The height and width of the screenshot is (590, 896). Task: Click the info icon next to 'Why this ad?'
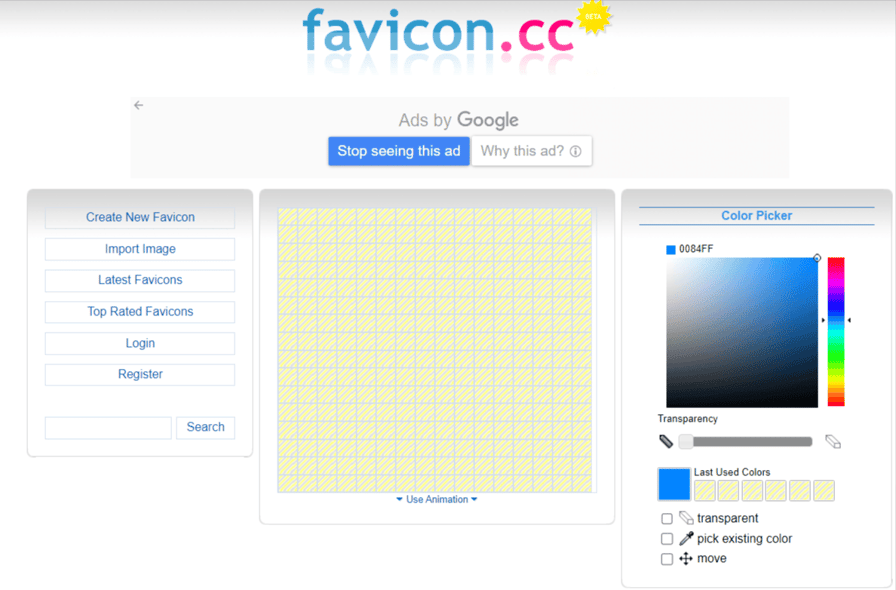[x=578, y=151]
